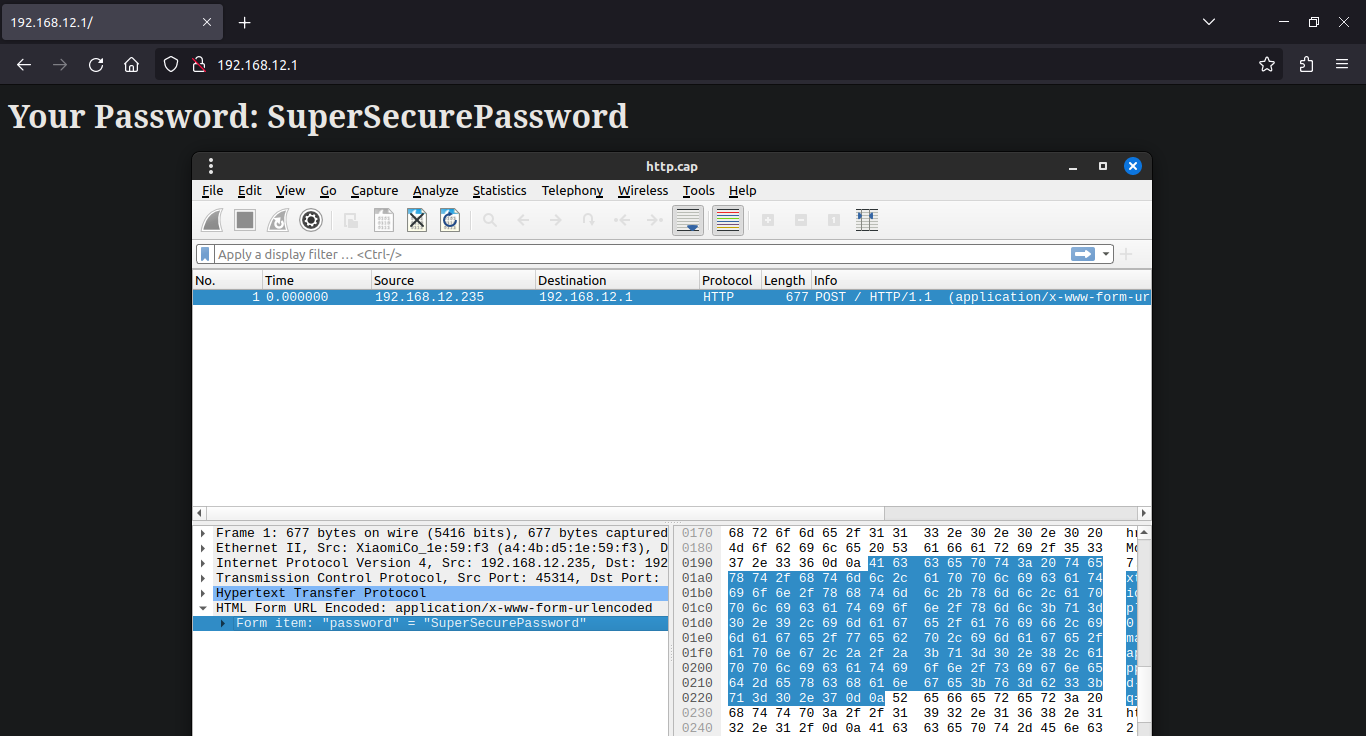Click the resize columns toolbar icon
Screen dimensions: 1366x736
867,220
